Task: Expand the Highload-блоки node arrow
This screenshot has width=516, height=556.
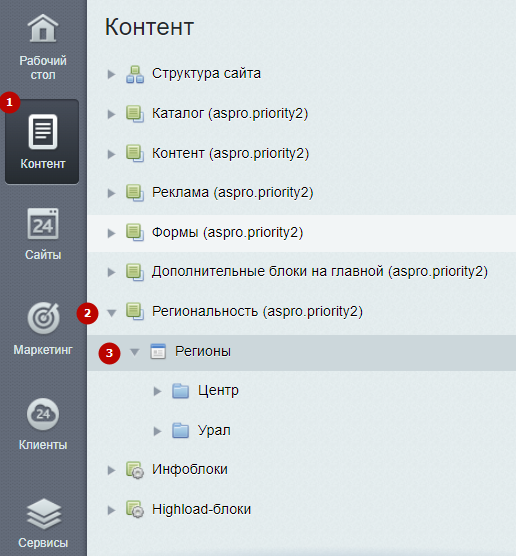Action: tap(111, 510)
